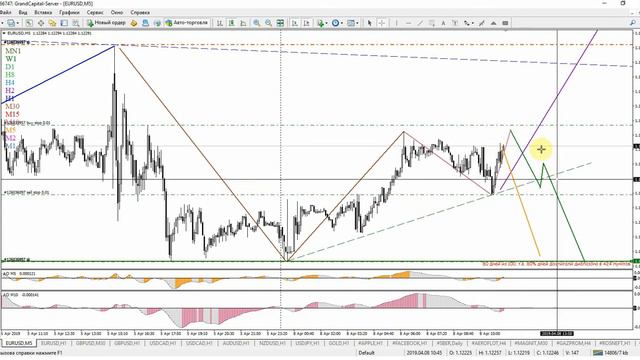Switch to the USDJPY,H1 chart tab
The height and width of the screenshot is (360, 640).
(307, 343)
